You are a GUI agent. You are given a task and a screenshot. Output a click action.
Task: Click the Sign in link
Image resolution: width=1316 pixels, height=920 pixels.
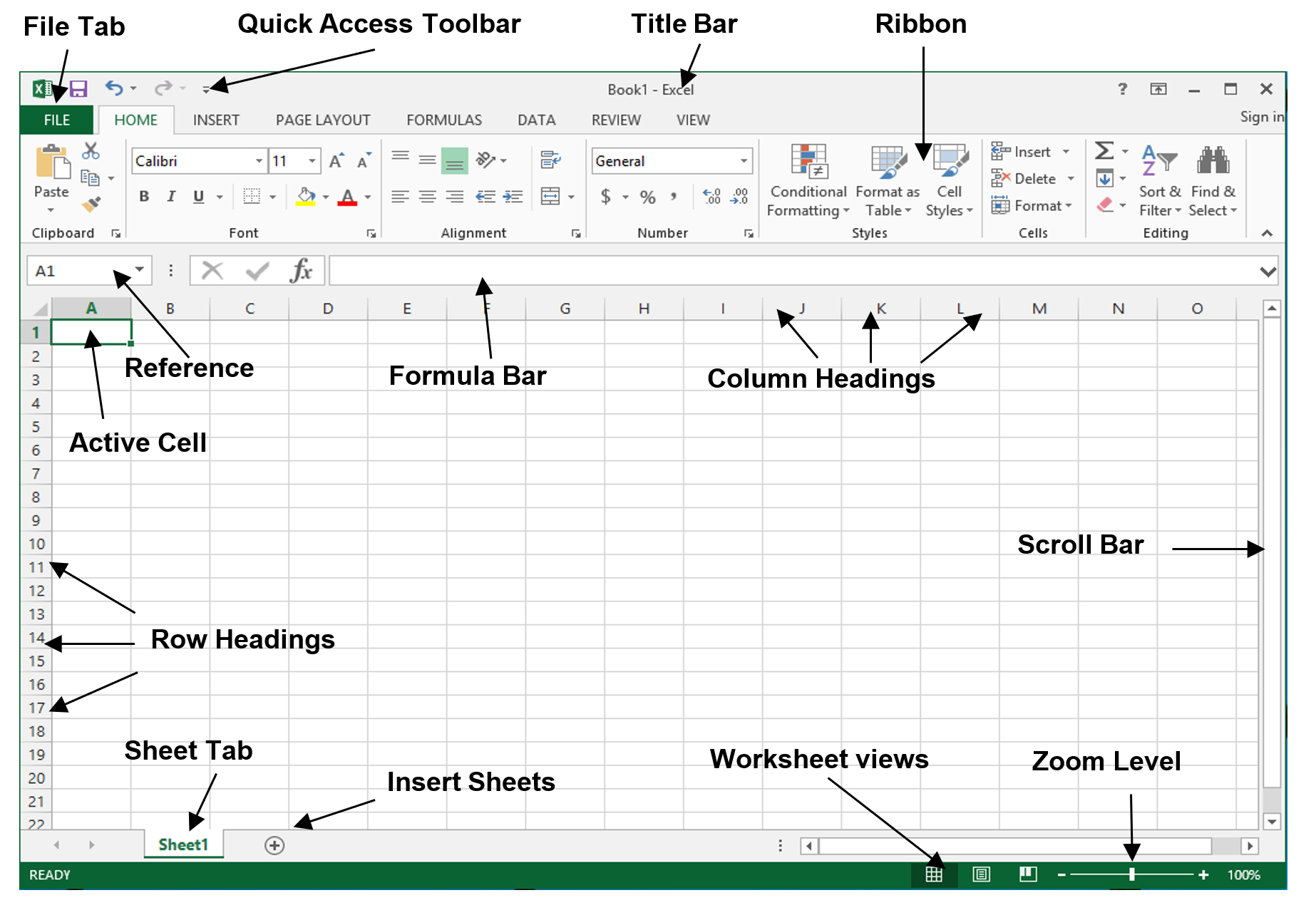pos(1262,117)
